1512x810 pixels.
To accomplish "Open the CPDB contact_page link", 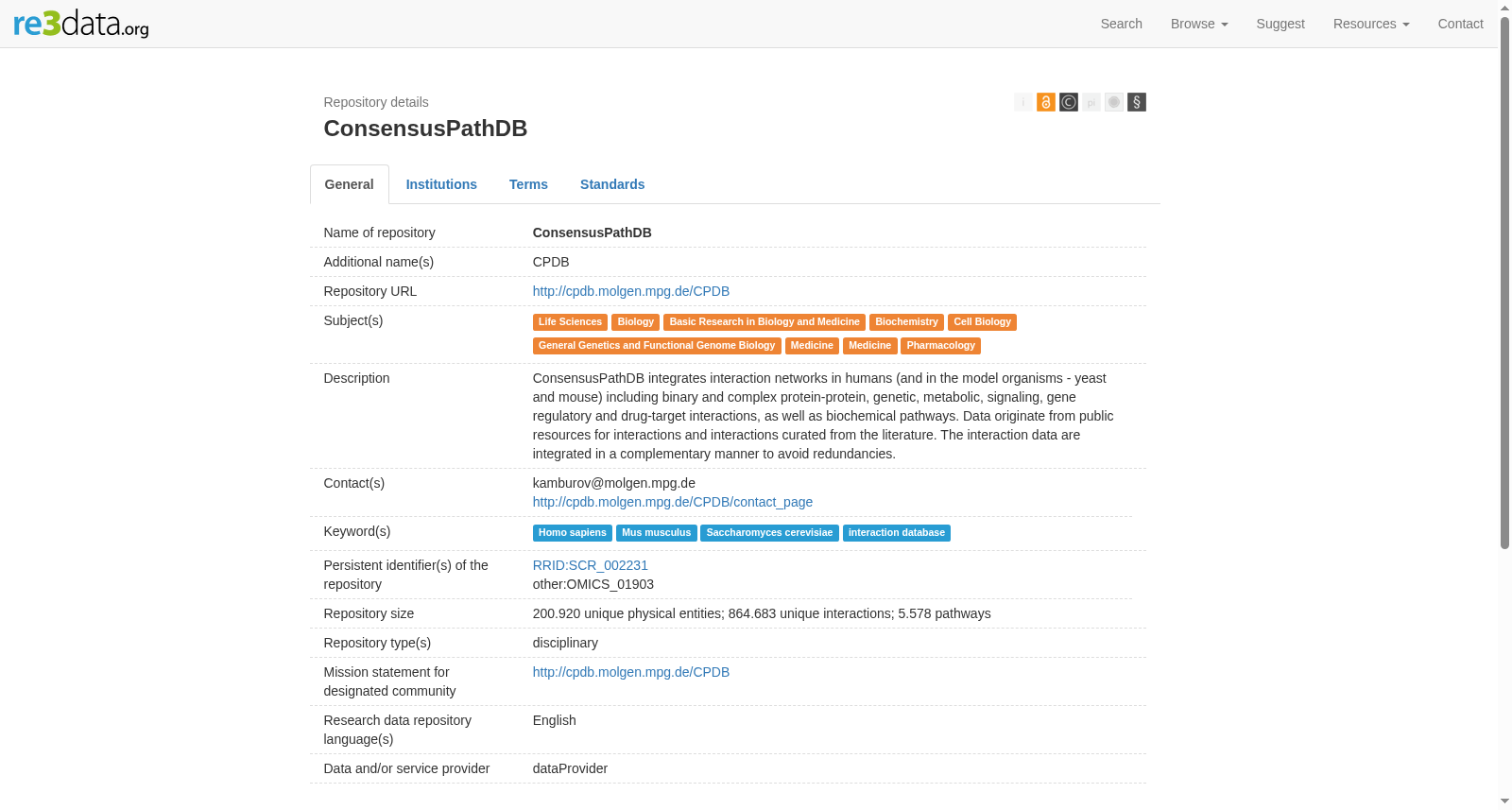I will pyautogui.click(x=673, y=502).
